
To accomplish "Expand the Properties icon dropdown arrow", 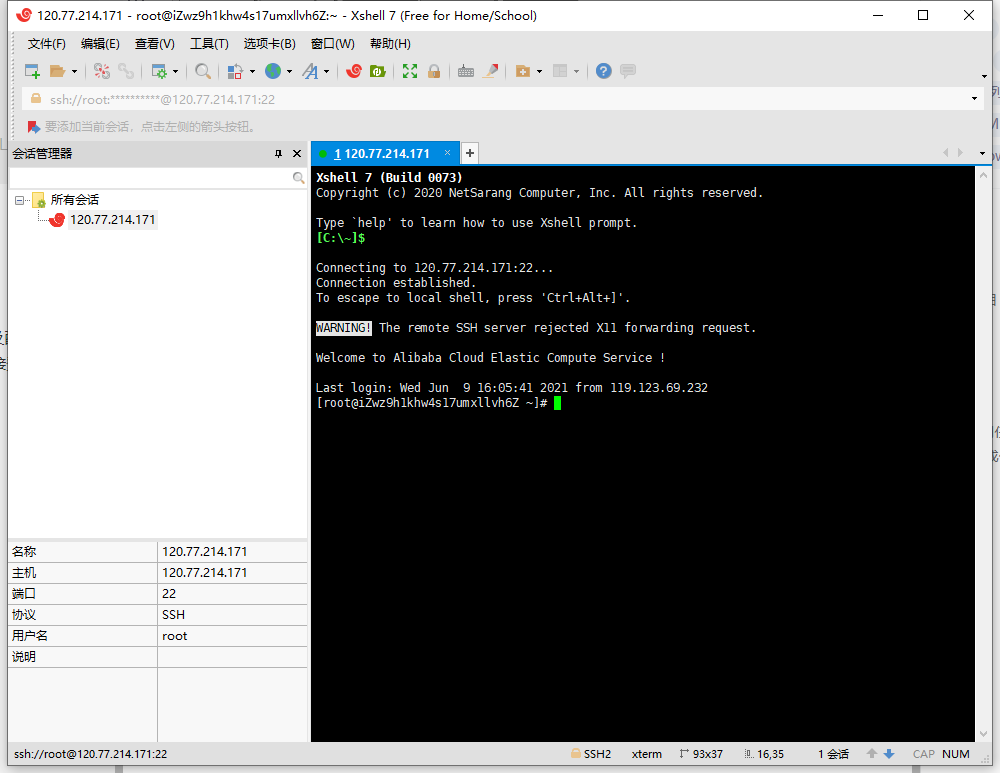I will point(175,71).
